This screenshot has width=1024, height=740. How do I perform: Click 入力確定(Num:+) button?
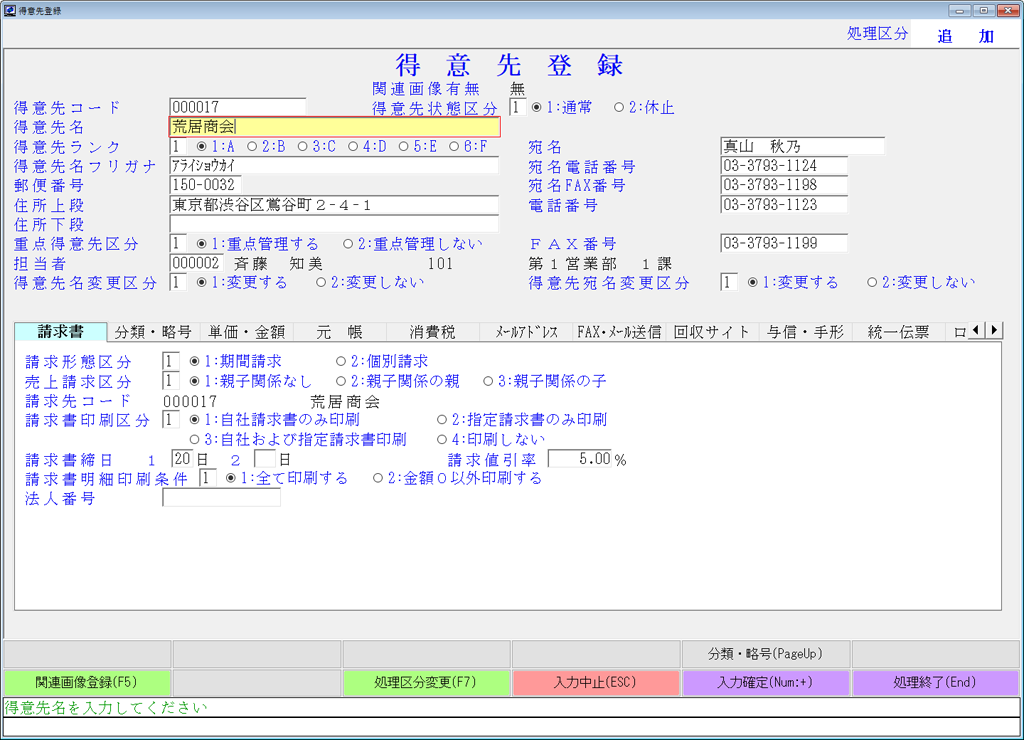tap(765, 683)
